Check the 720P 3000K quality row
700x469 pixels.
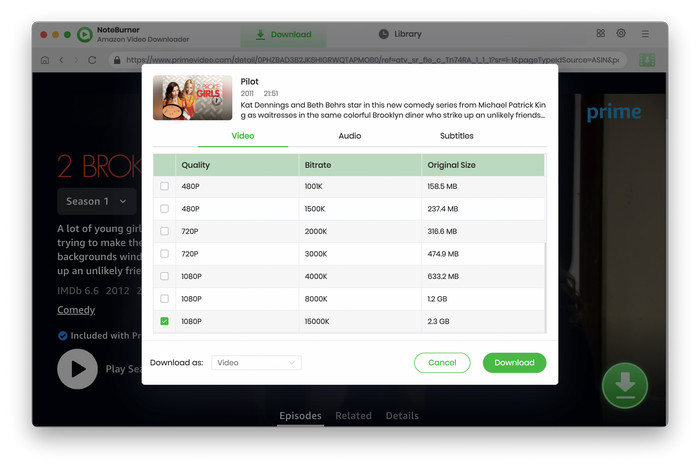click(x=164, y=253)
